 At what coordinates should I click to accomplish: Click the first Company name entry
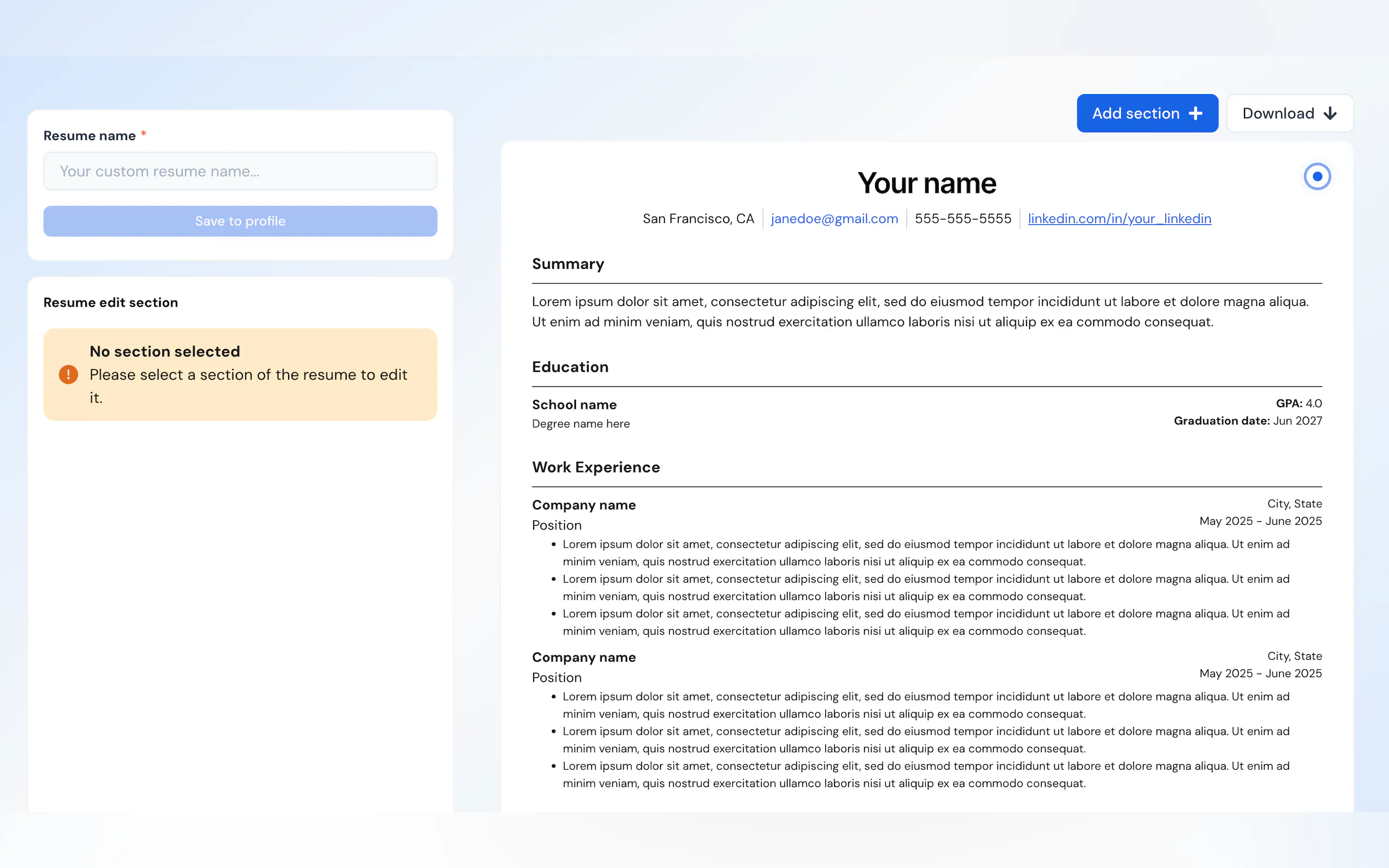click(583, 505)
